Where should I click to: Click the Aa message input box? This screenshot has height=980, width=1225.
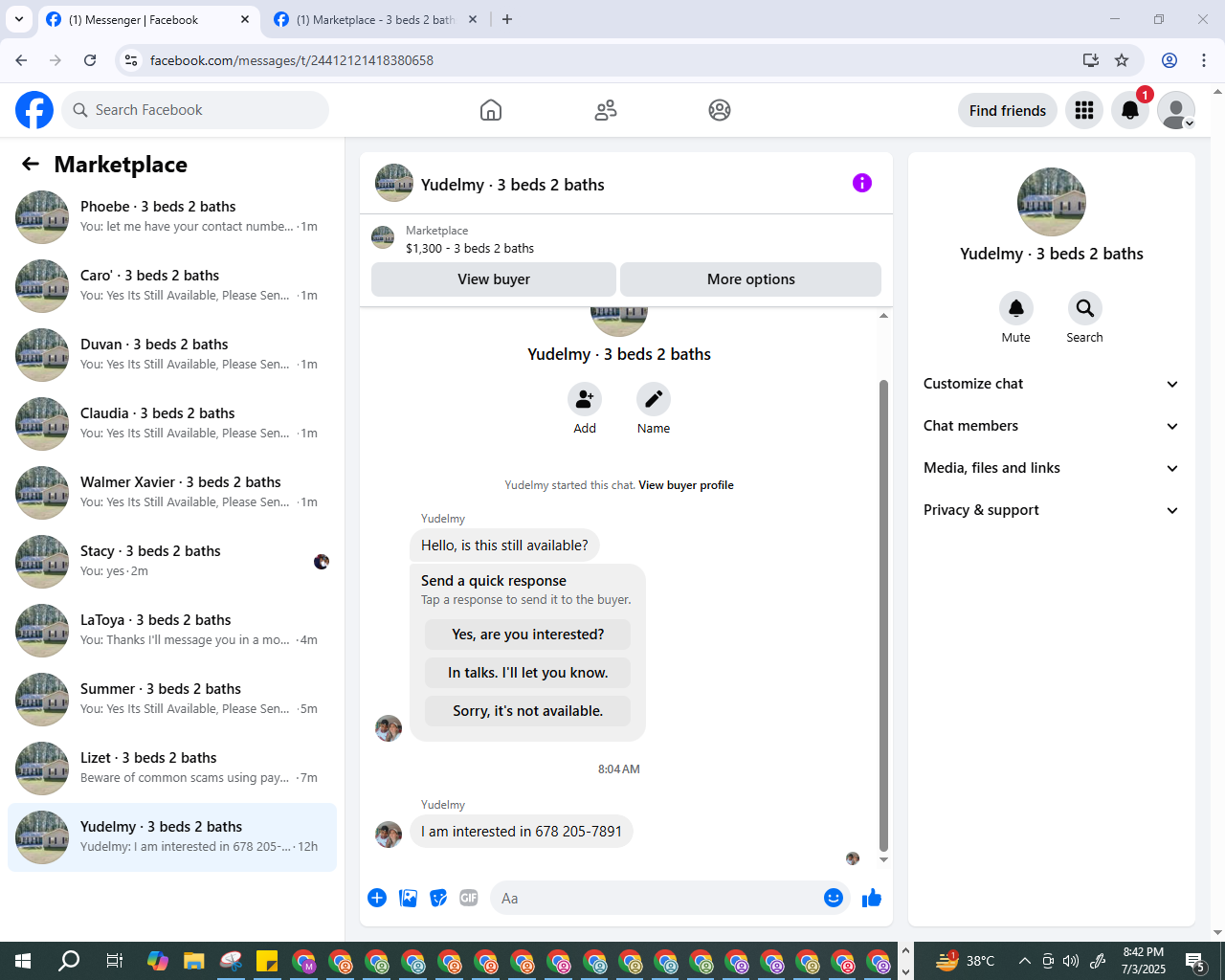pyautogui.click(x=655, y=898)
